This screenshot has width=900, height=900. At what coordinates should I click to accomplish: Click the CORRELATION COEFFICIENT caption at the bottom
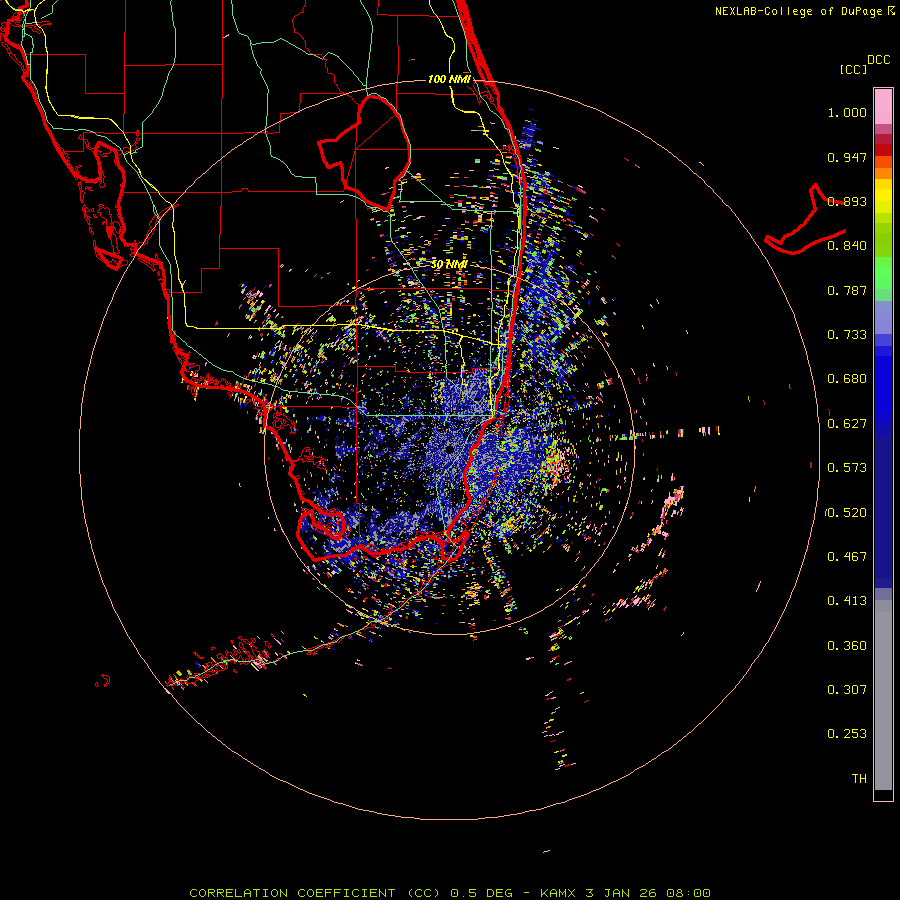450,893
